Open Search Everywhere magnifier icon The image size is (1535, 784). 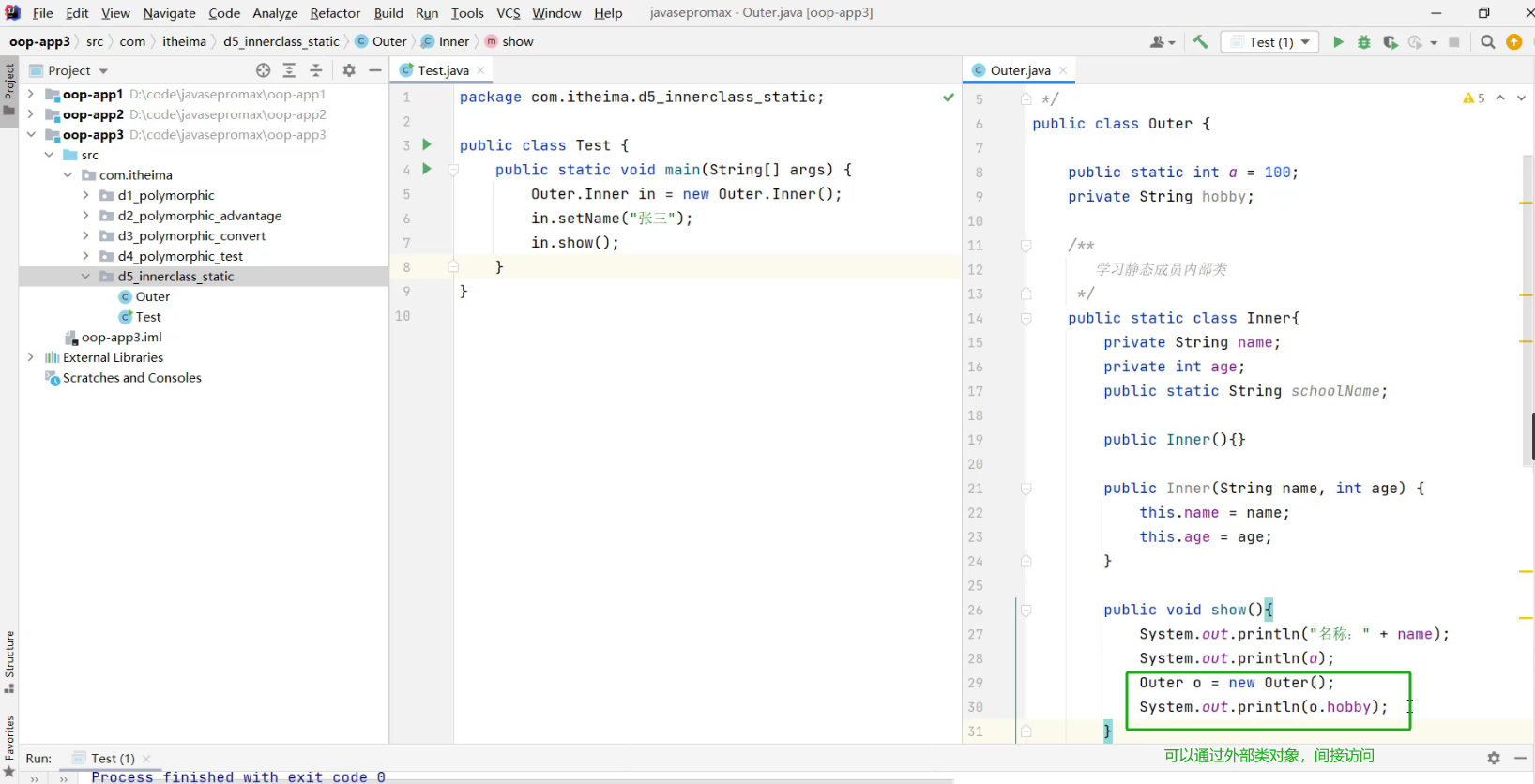tap(1488, 42)
